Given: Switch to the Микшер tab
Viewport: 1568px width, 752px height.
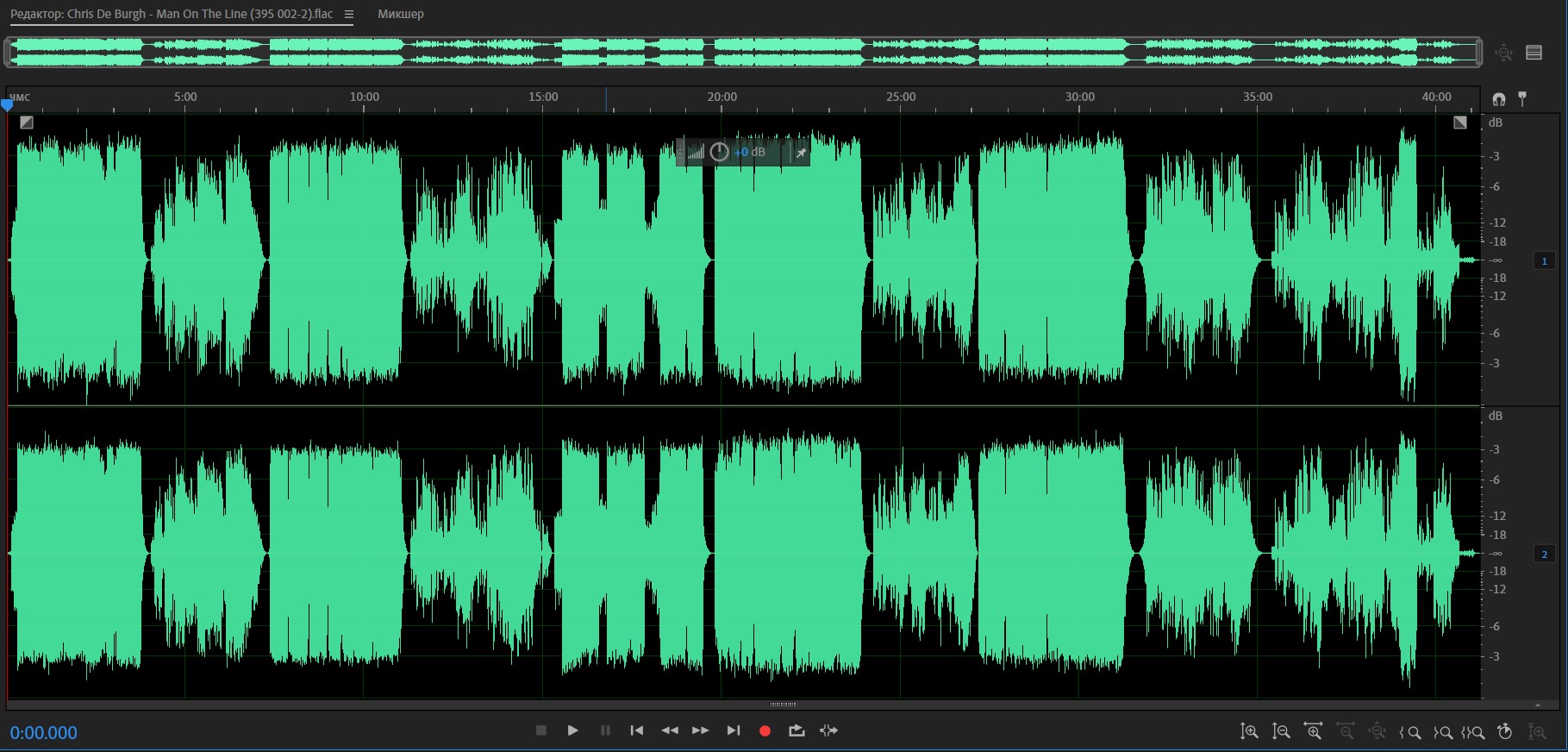Looking at the screenshot, I should (x=400, y=15).
